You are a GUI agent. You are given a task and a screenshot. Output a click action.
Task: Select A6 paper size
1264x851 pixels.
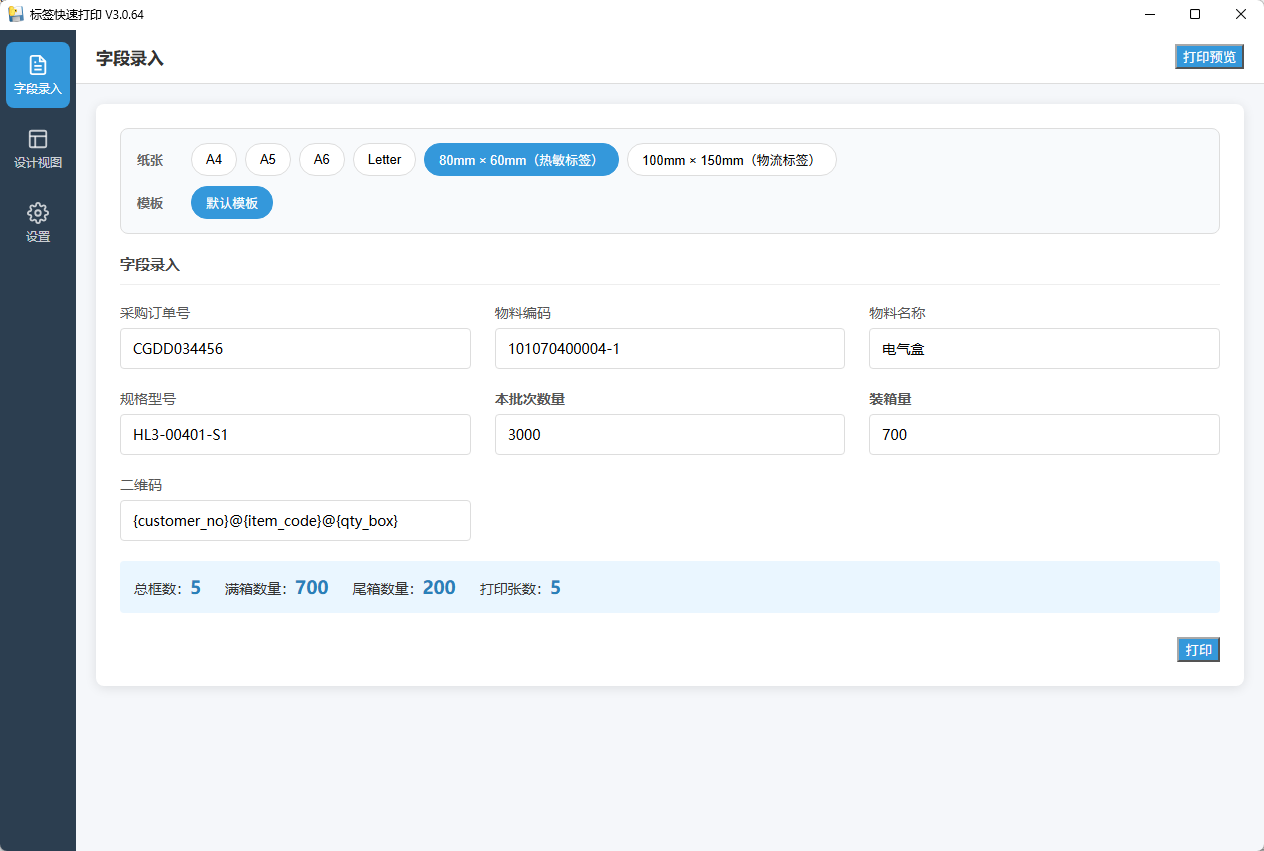point(322,160)
